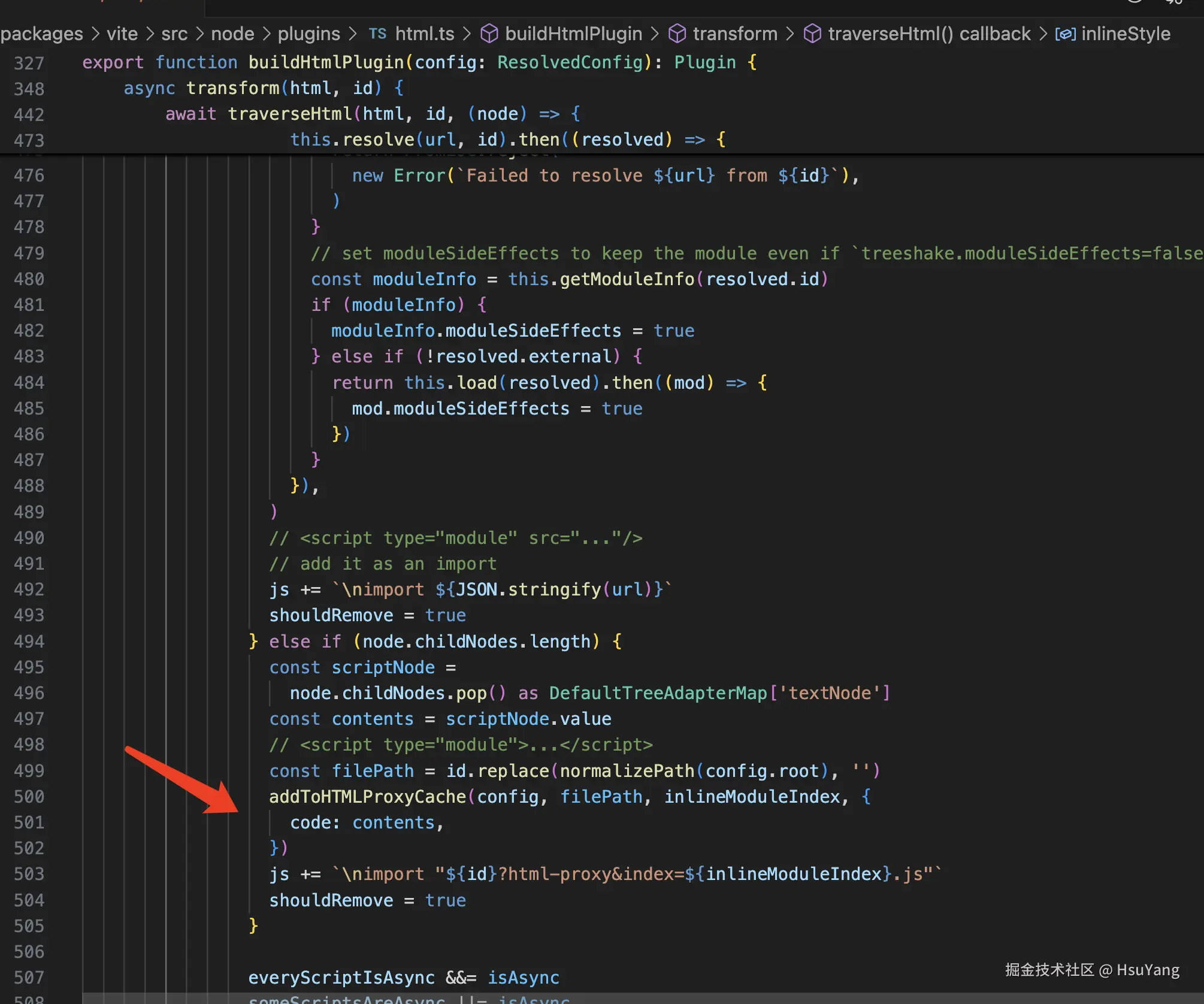
Task: Jump to sticky line 348 async transform
Action: pyautogui.click(x=232, y=88)
